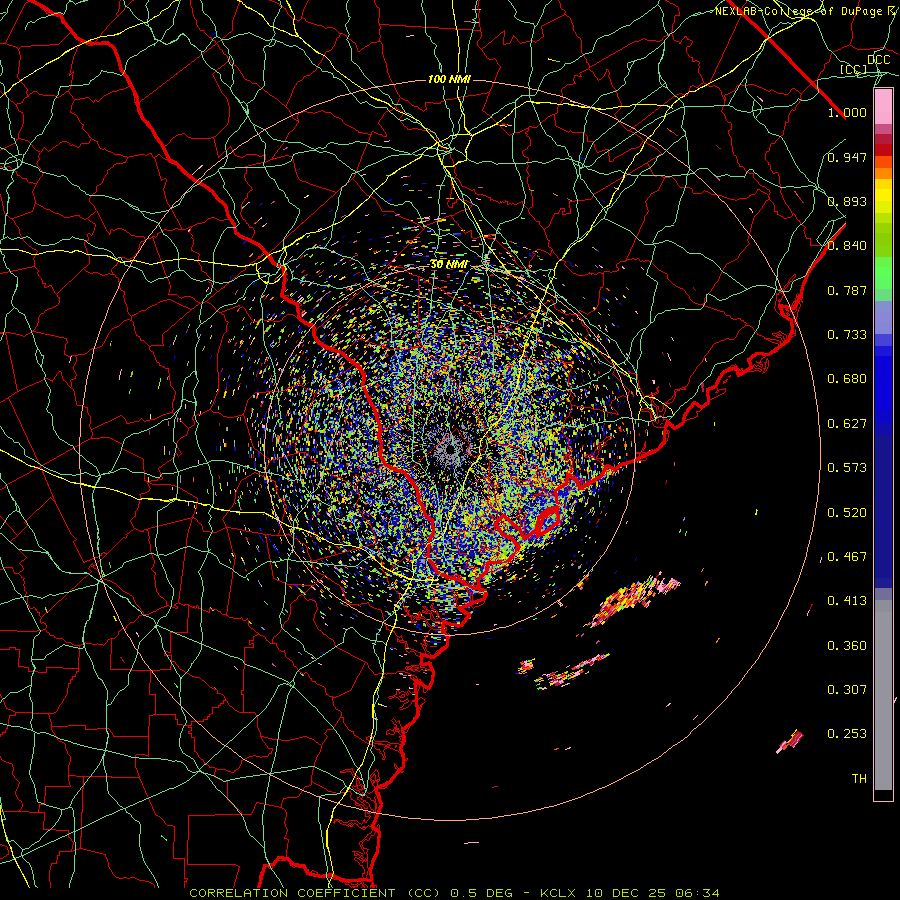The width and height of the screenshot is (900, 900).
Task: Click the 0.520 scale value
Action: tap(847, 513)
